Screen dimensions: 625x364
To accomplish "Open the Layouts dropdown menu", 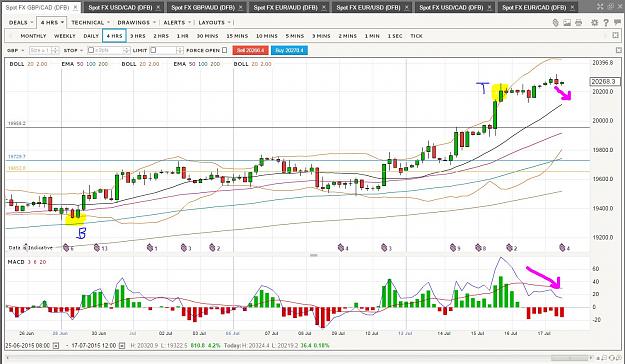I will coord(214,23).
